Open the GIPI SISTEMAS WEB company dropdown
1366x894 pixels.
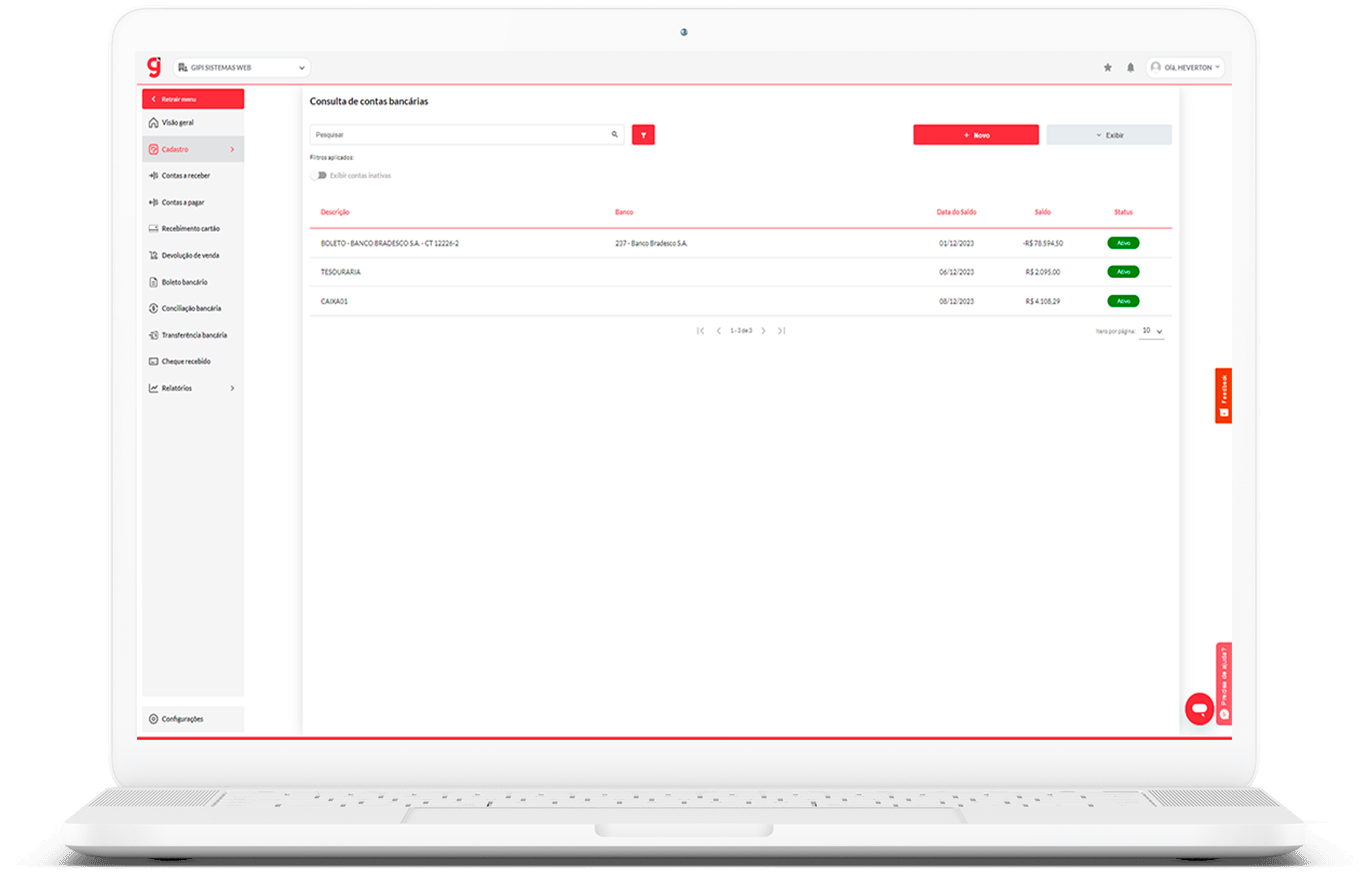[x=242, y=68]
